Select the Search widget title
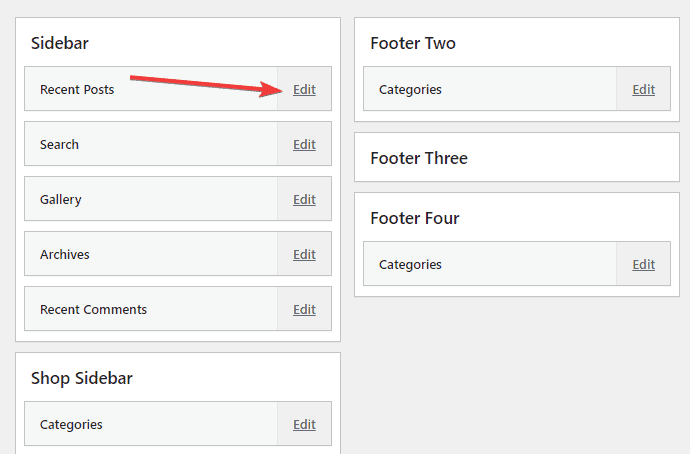Image resolution: width=690 pixels, height=454 pixels. click(59, 145)
